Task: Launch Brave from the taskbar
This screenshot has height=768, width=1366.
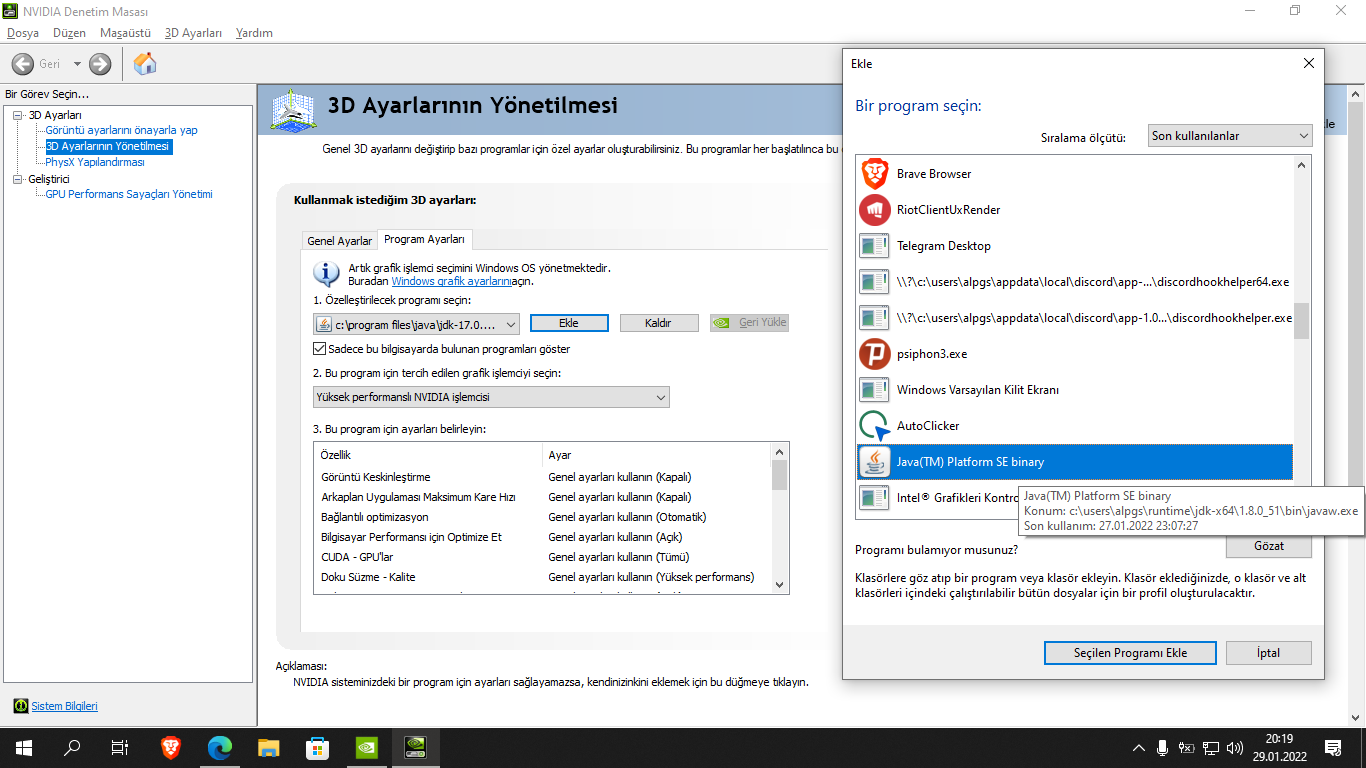Action: tap(171, 748)
